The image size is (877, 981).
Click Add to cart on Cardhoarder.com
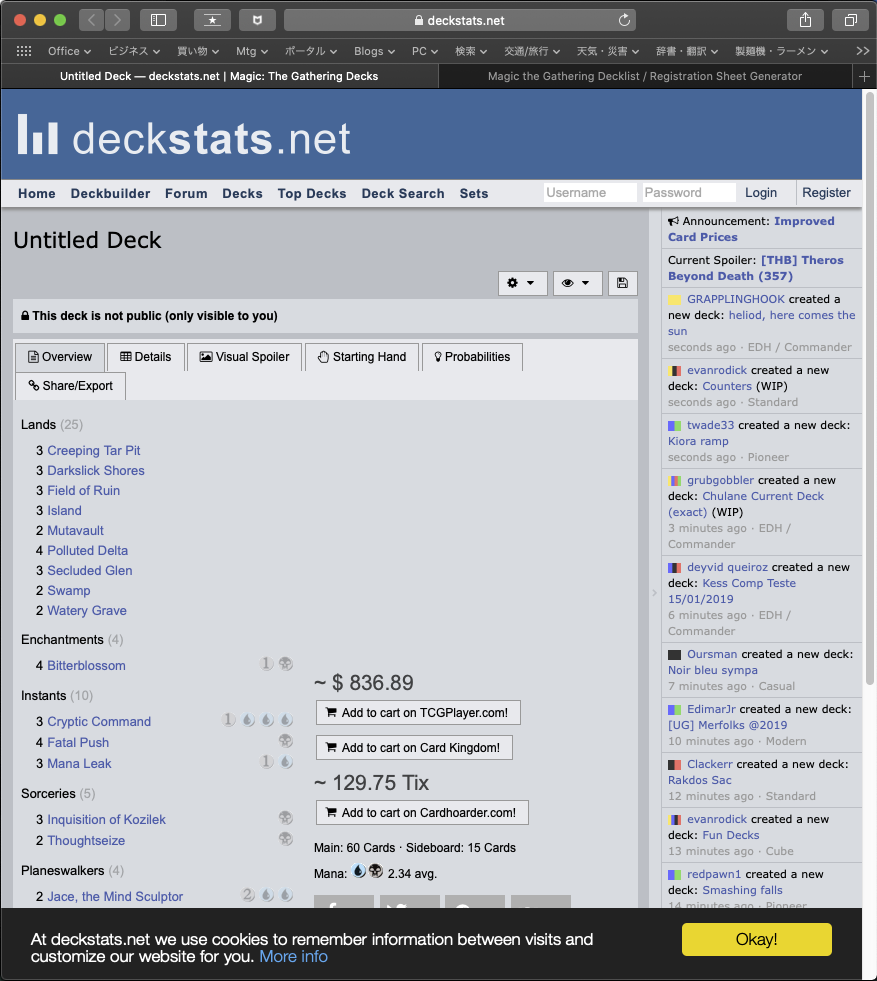(422, 813)
